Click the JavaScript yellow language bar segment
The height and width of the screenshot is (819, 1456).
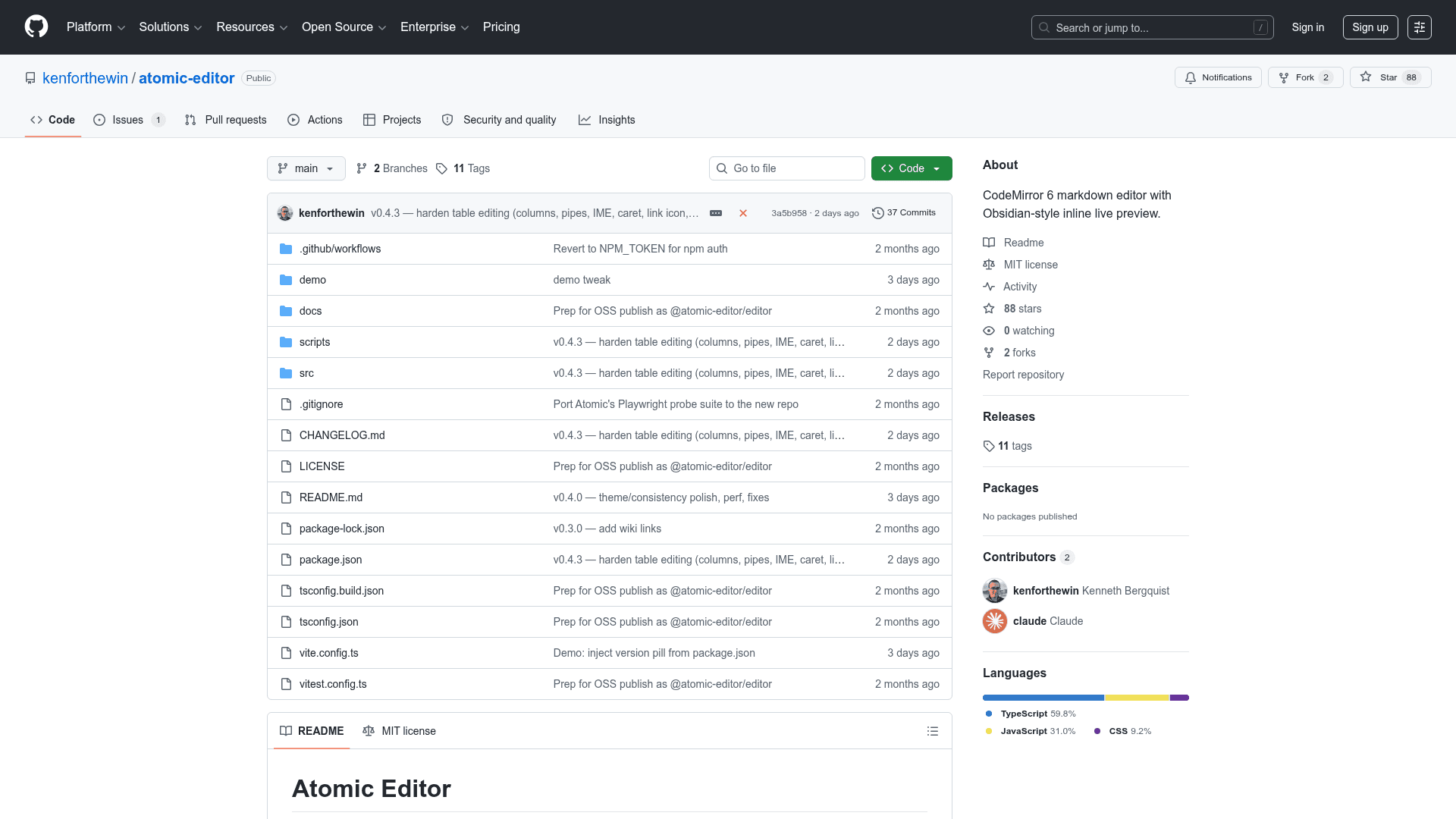[1137, 698]
